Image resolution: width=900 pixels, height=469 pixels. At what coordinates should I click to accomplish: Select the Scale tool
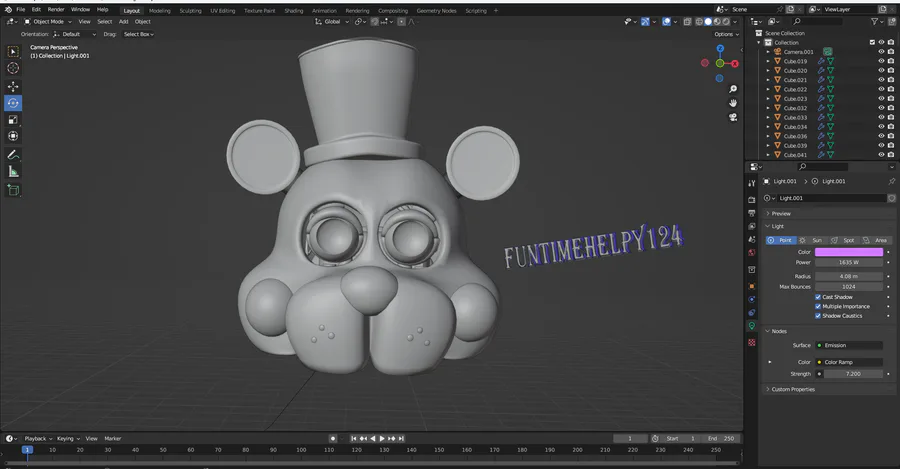pyautogui.click(x=13, y=120)
